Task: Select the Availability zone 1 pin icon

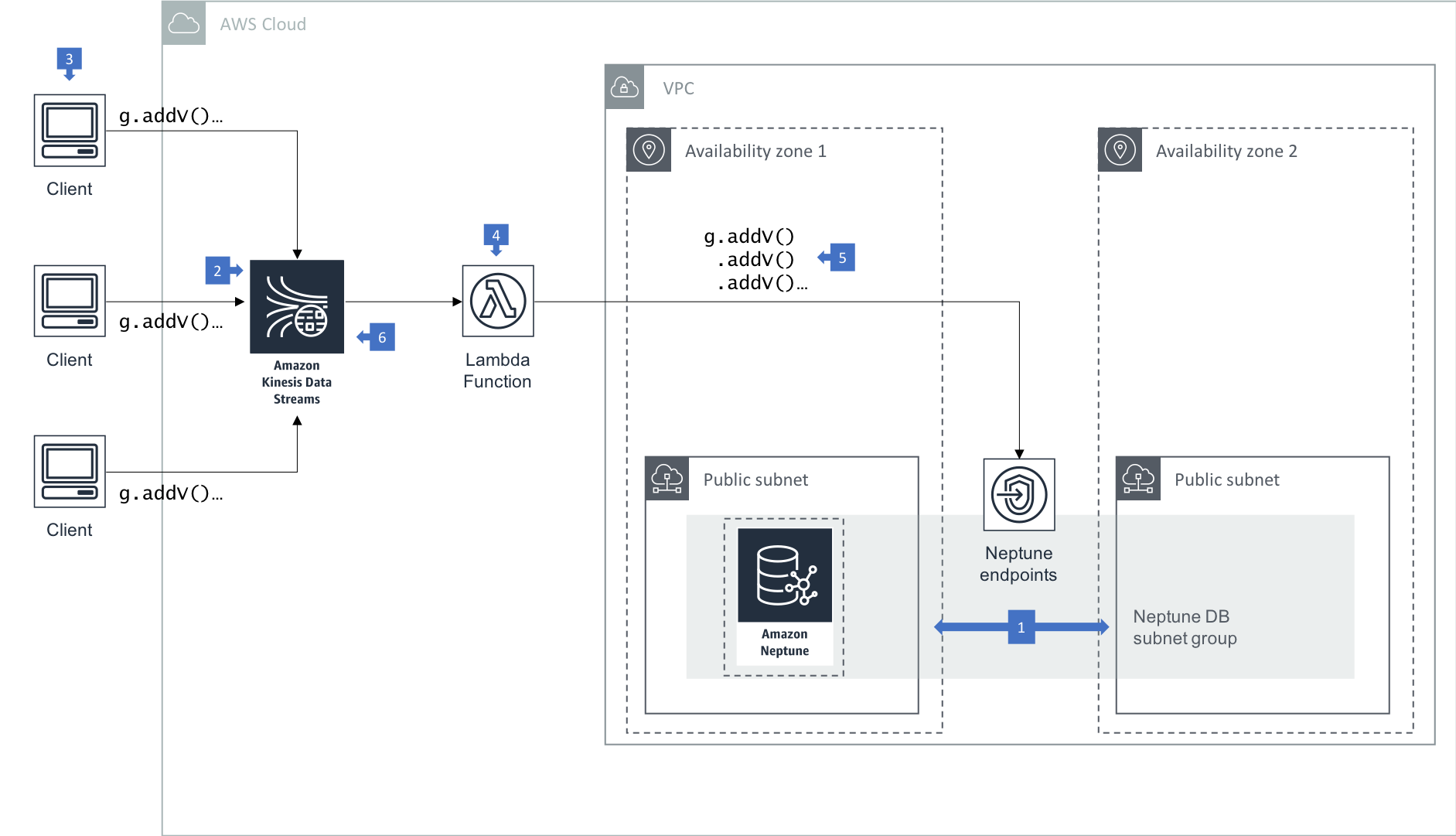Action: coord(649,150)
